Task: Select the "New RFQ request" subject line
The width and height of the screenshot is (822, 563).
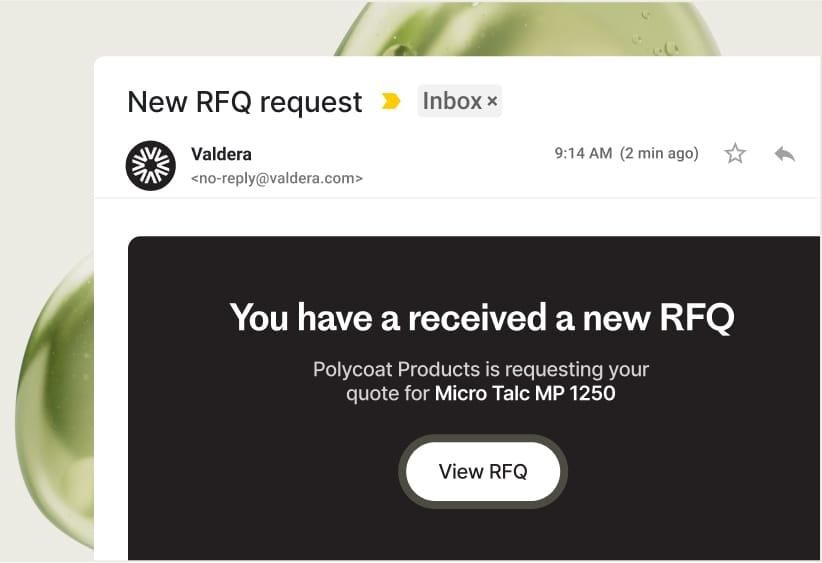Action: 245,102
